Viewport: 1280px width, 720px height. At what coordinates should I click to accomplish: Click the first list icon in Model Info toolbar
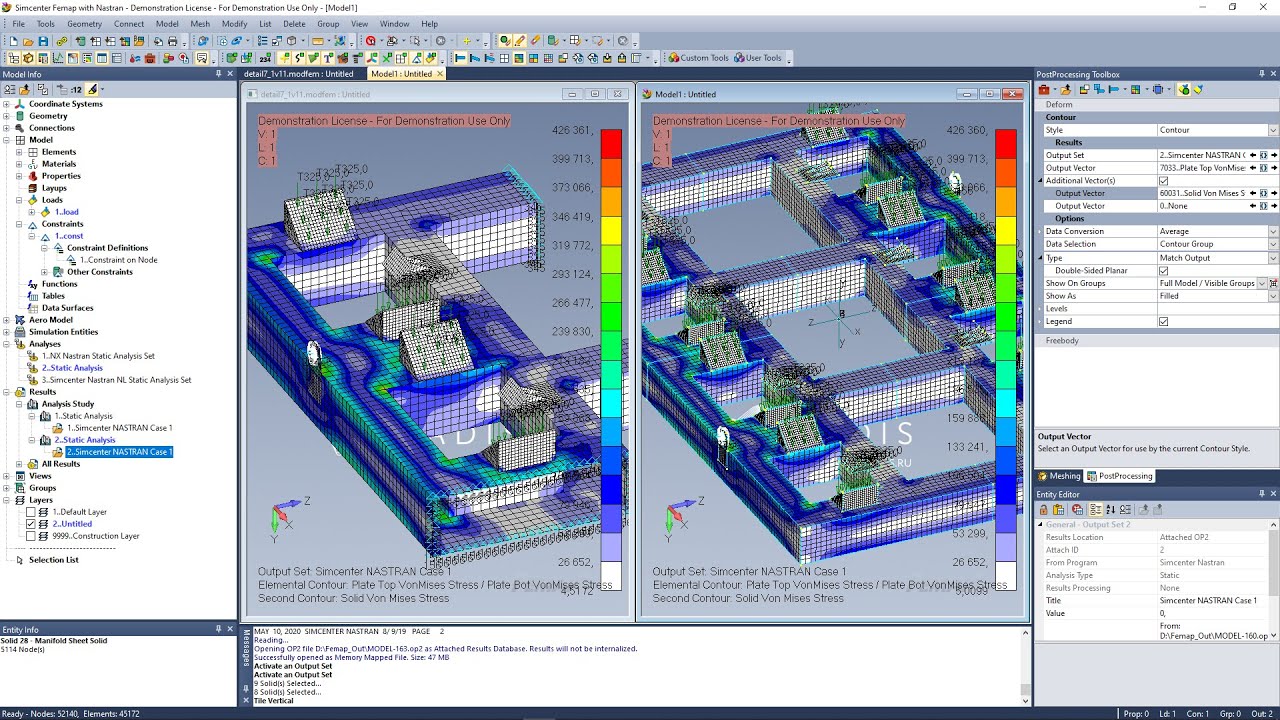pyautogui.click(x=10, y=90)
